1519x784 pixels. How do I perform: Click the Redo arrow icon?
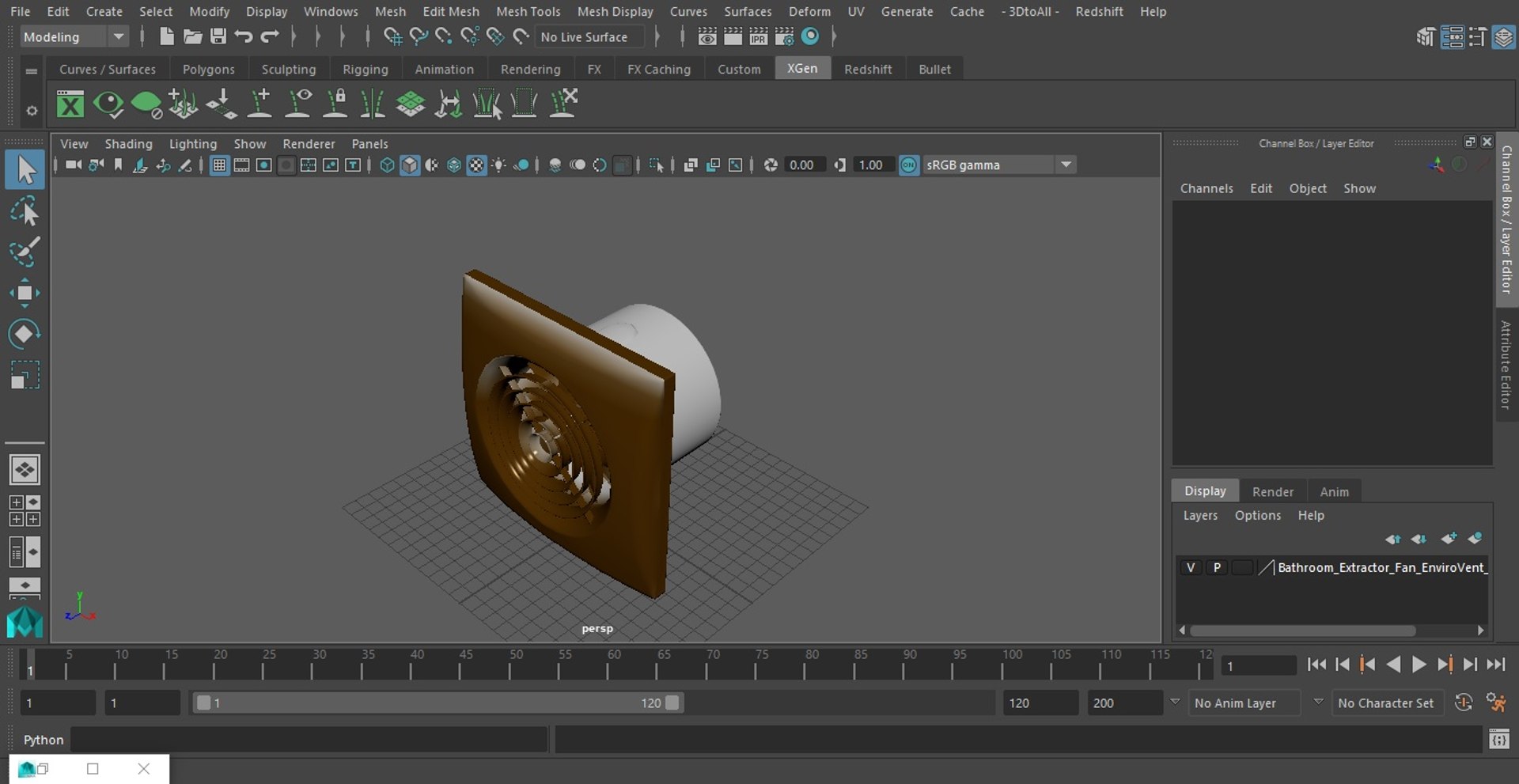270,36
